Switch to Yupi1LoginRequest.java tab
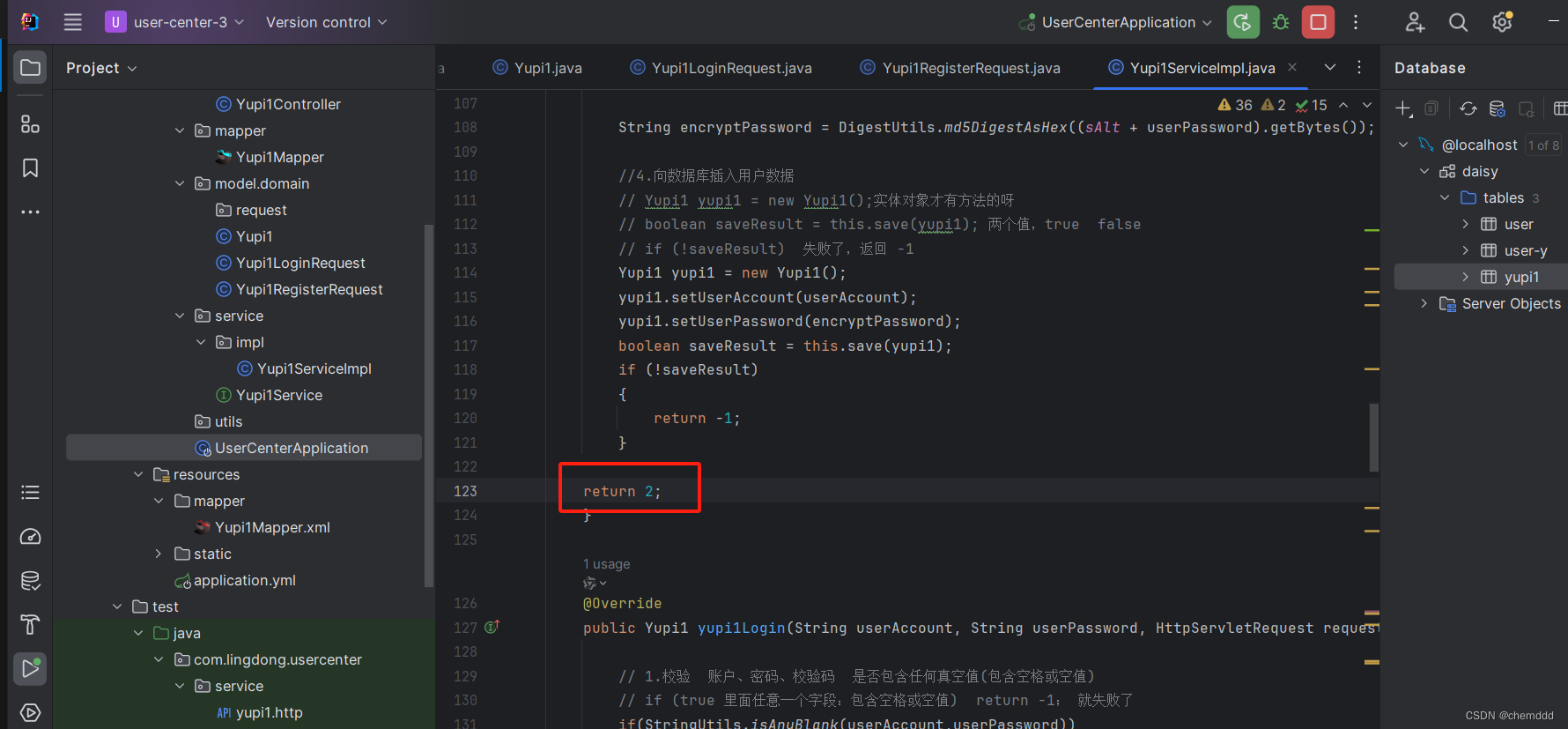Viewport: 1568px width, 729px height. [x=721, y=68]
